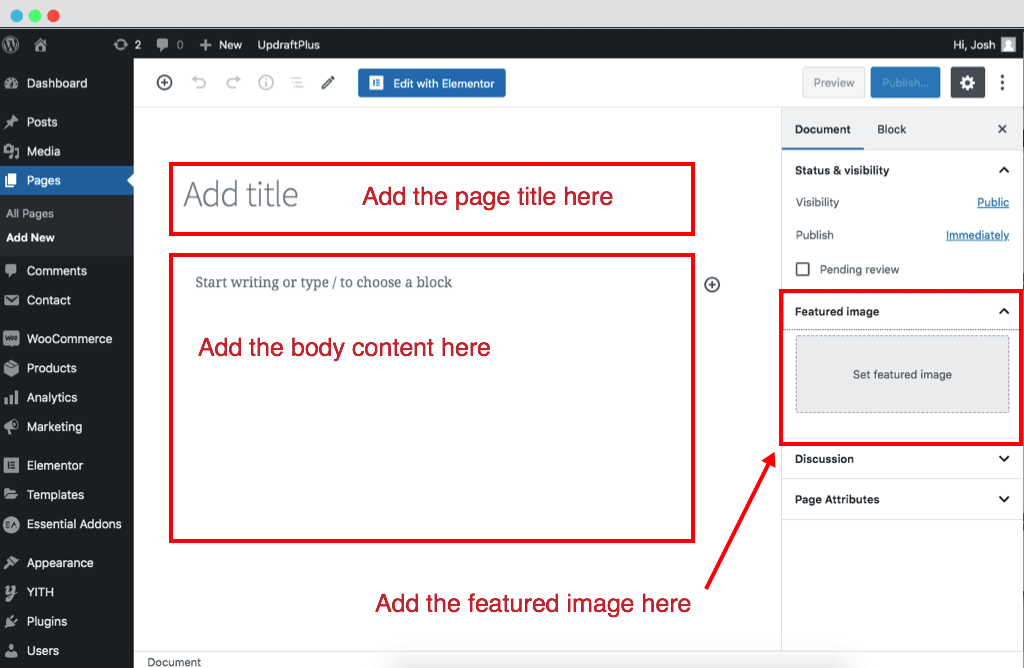Open the settings gear panel
Viewport: 1024px width, 668px height.
(967, 82)
